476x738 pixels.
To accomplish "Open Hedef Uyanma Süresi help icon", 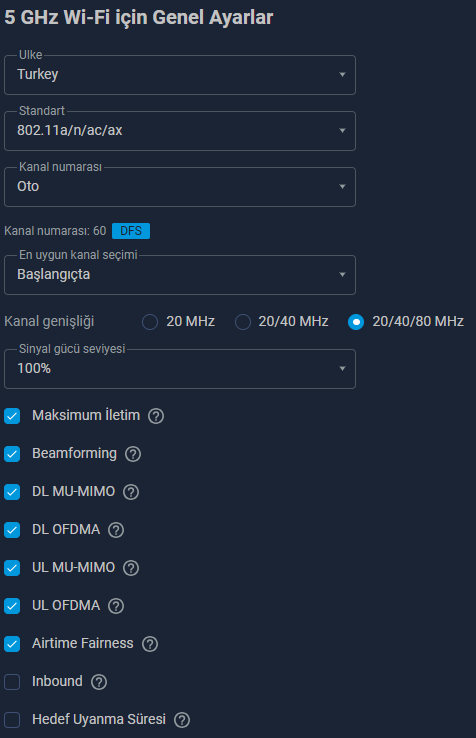I will 182,720.
